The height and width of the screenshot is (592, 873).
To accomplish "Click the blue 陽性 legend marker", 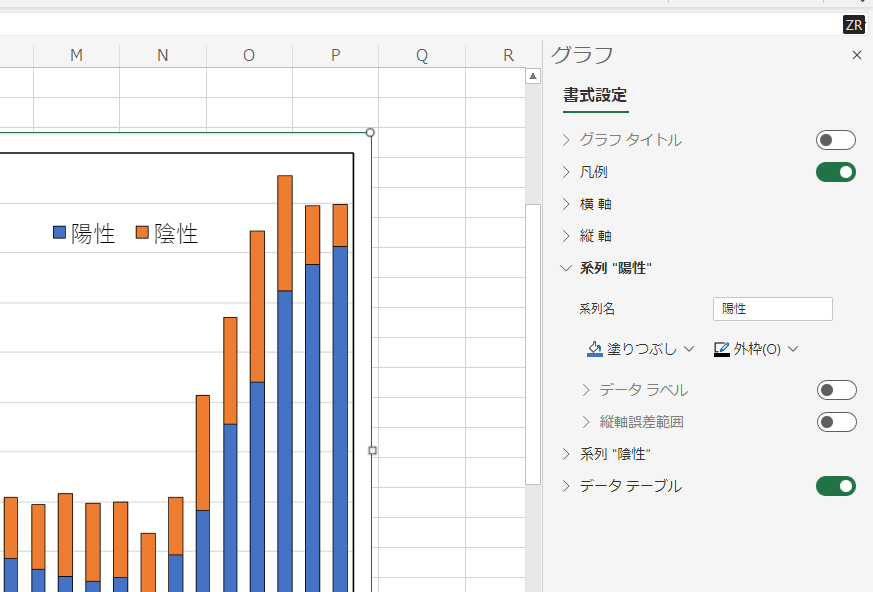I will (x=60, y=233).
